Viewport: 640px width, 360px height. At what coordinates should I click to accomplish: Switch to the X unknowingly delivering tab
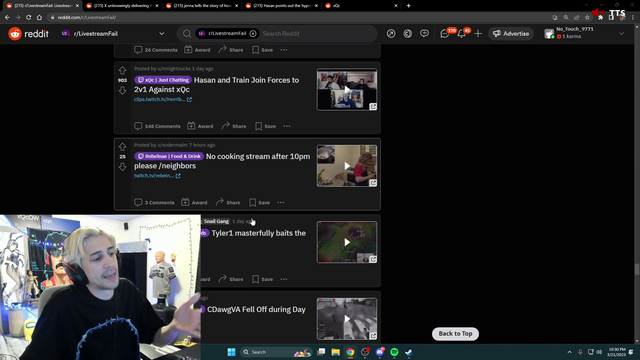[x=122, y=6]
